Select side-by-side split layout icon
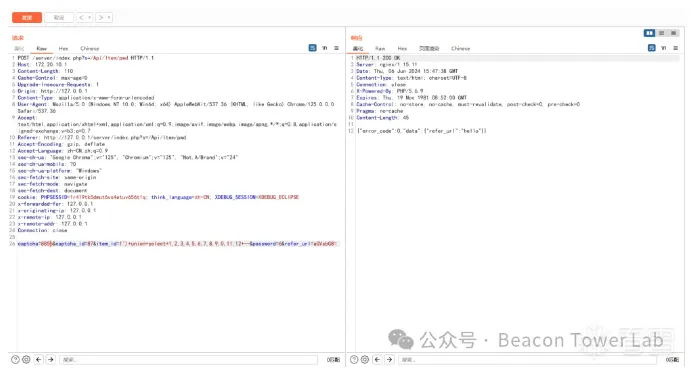The image size is (694, 380). (x=649, y=33)
